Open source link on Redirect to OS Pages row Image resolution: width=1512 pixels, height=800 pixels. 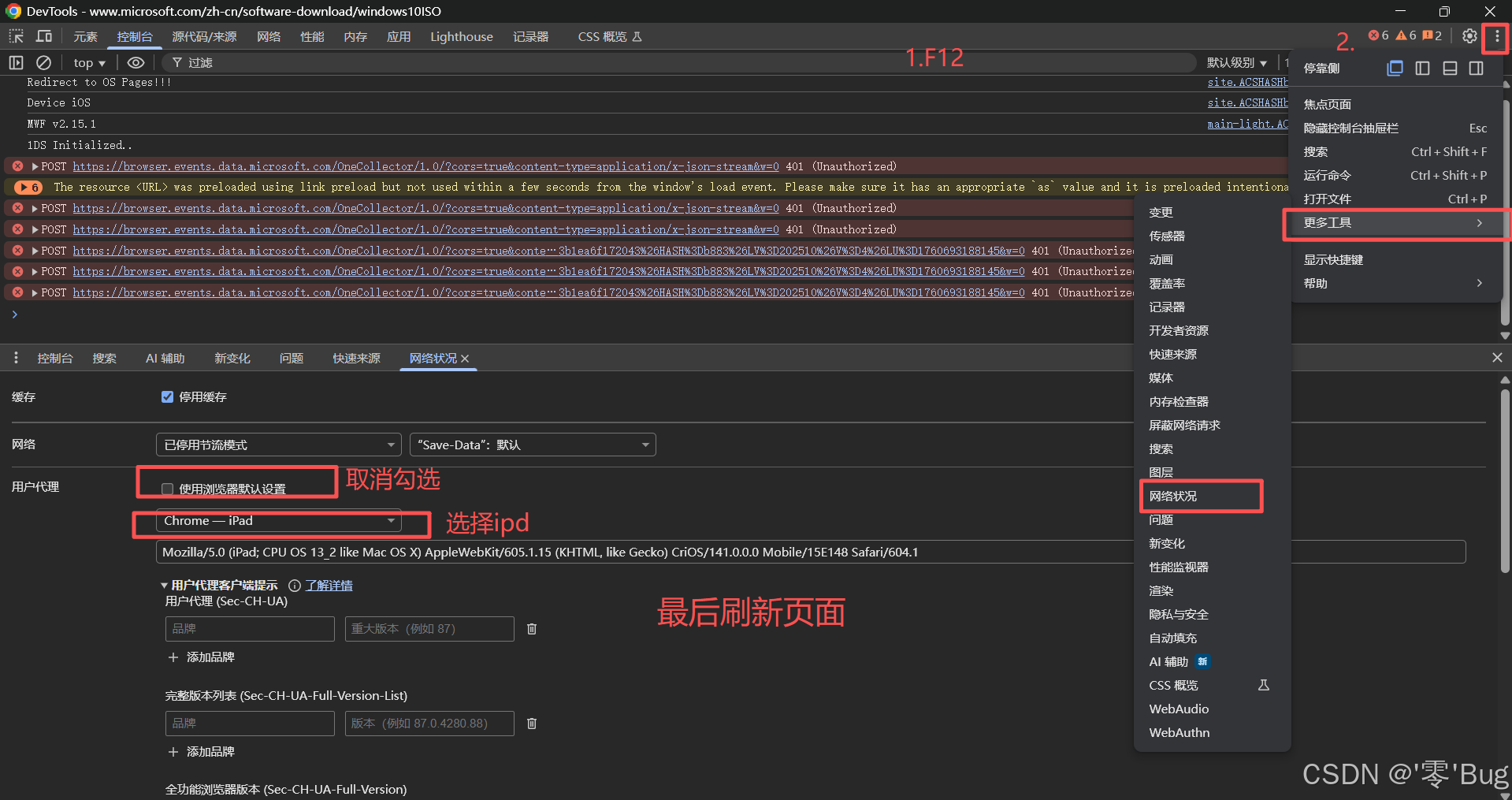coord(1246,82)
